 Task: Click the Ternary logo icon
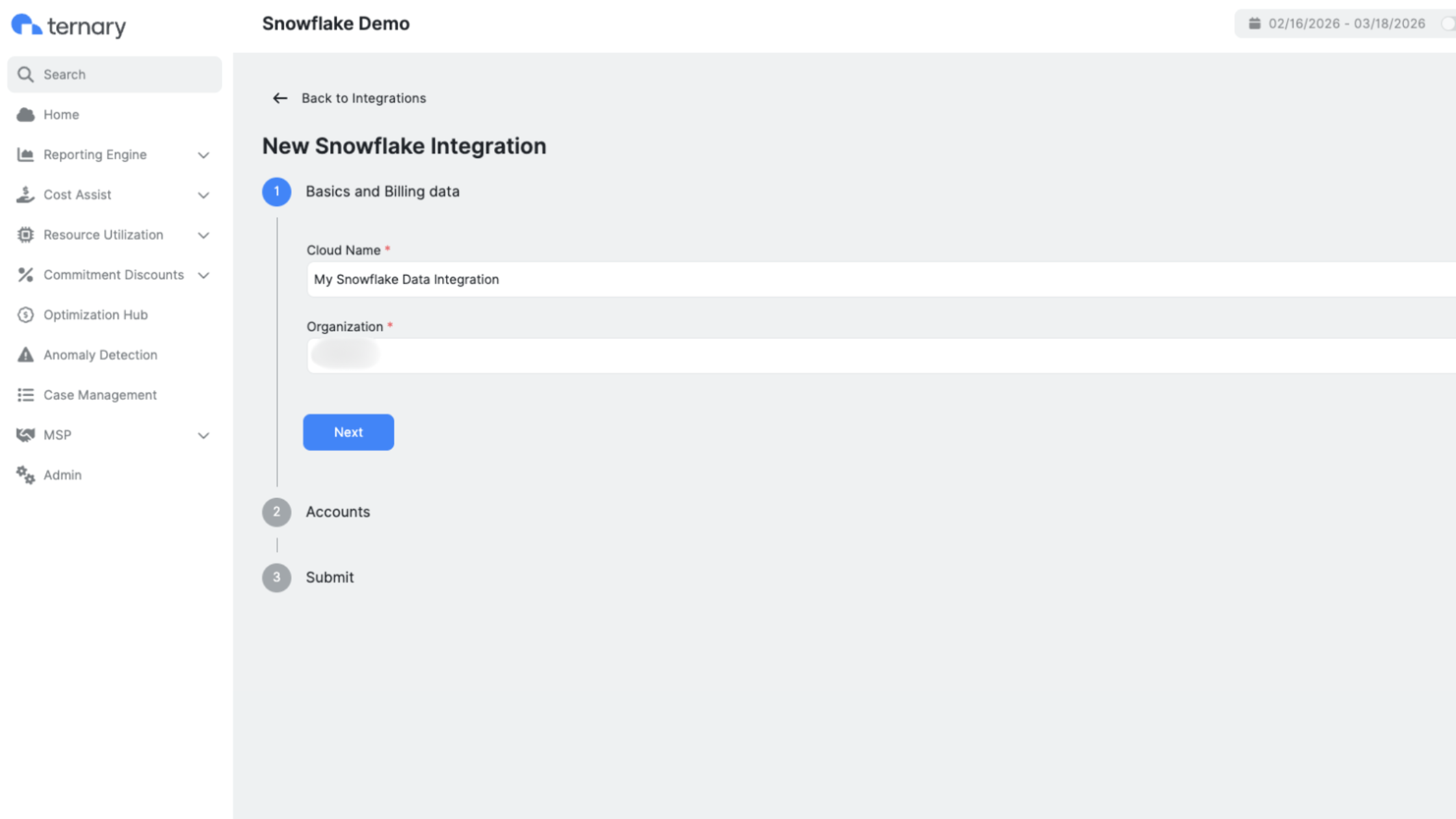point(26,25)
